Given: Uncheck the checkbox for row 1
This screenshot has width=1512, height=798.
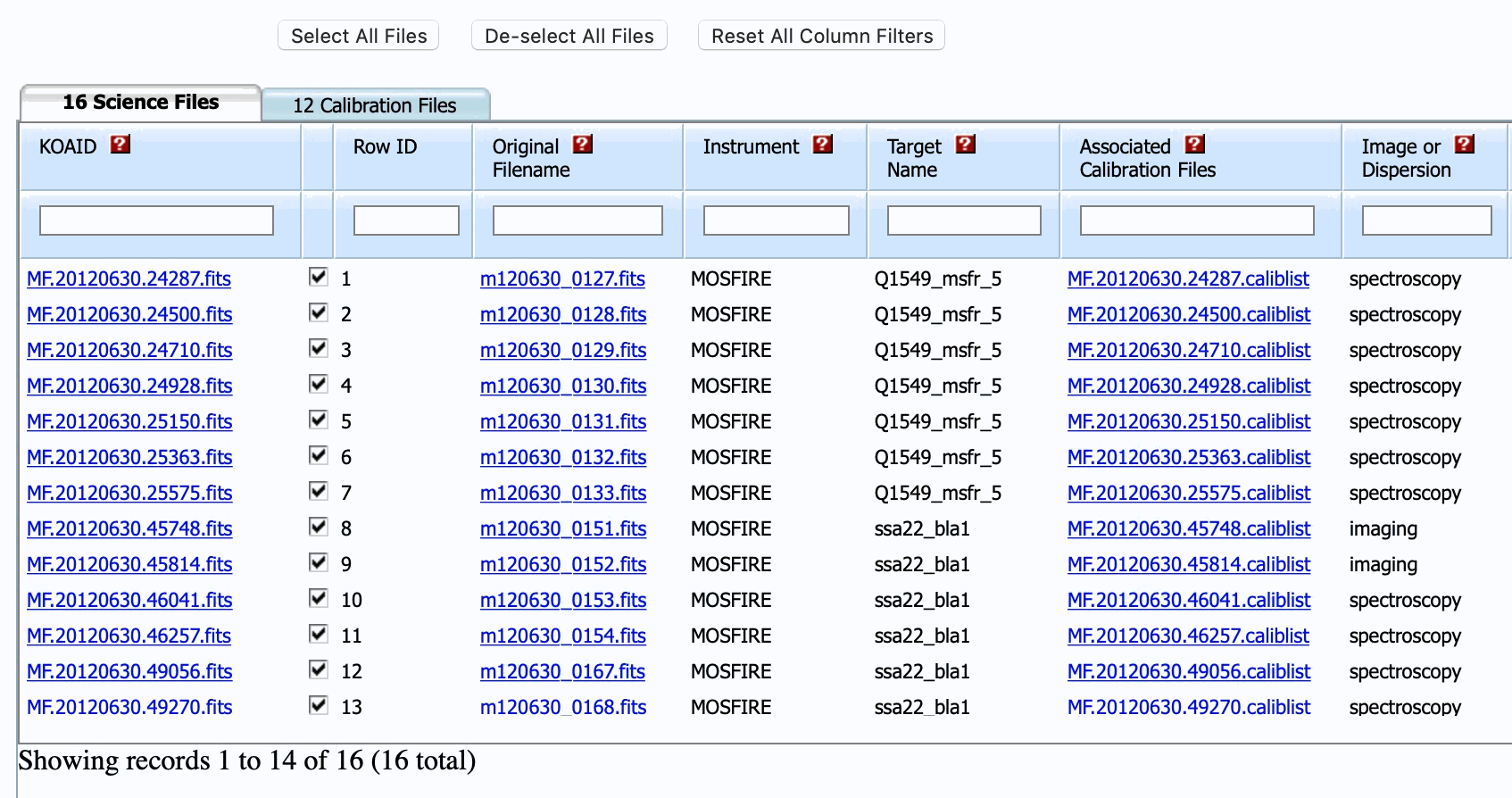Looking at the screenshot, I should (318, 277).
